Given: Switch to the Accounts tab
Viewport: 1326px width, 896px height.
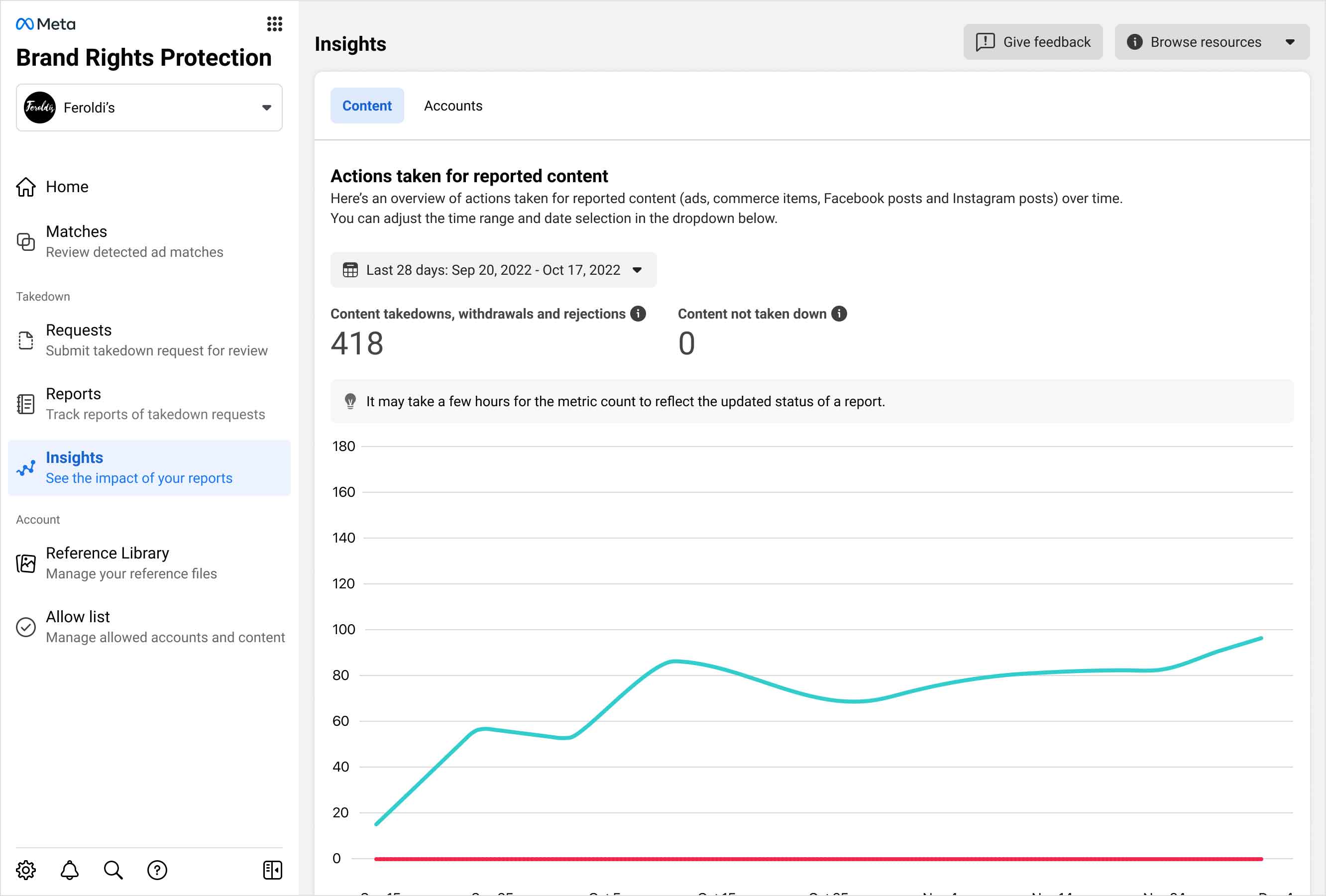Looking at the screenshot, I should tap(453, 106).
